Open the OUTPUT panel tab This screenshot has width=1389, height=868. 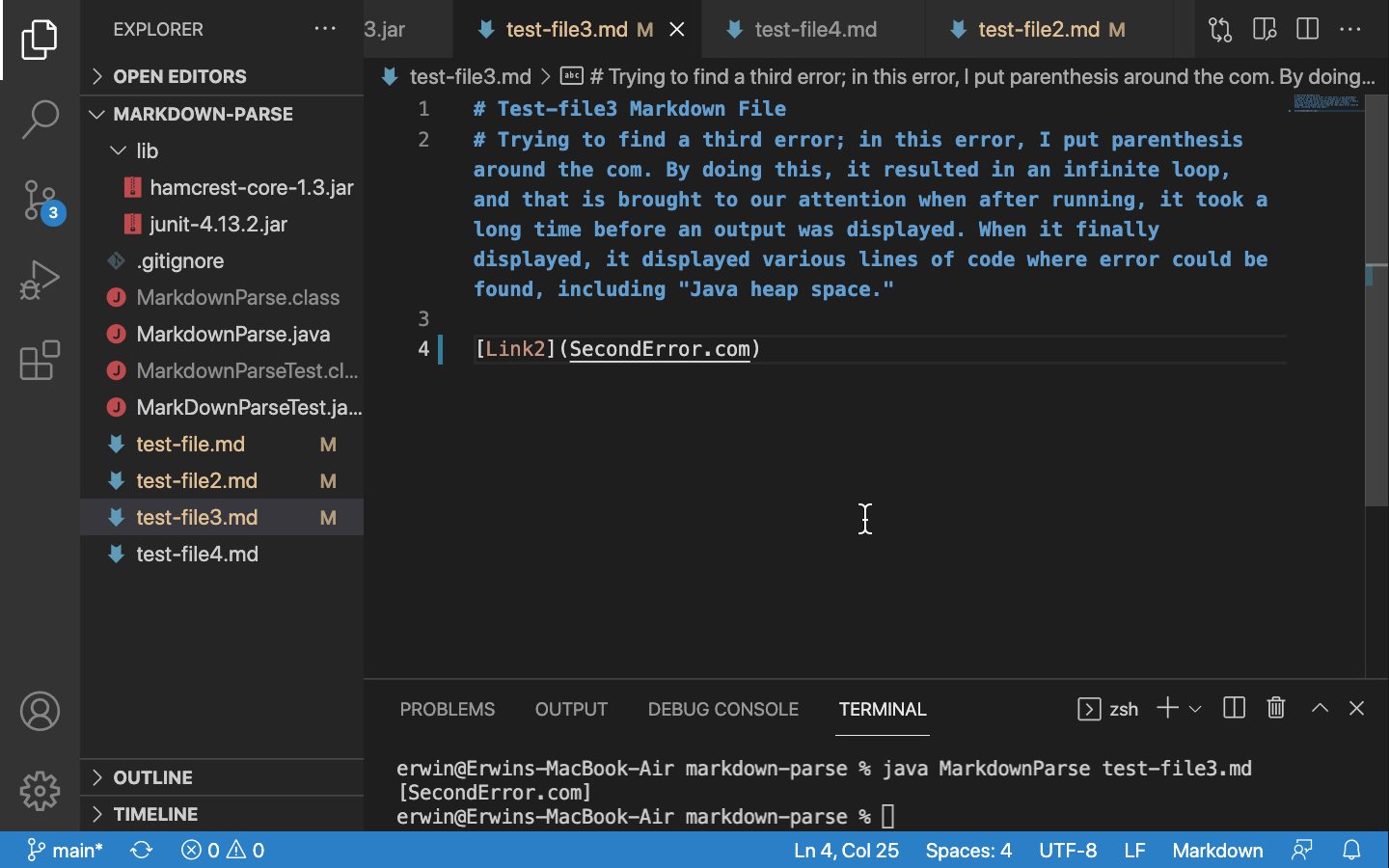click(571, 709)
